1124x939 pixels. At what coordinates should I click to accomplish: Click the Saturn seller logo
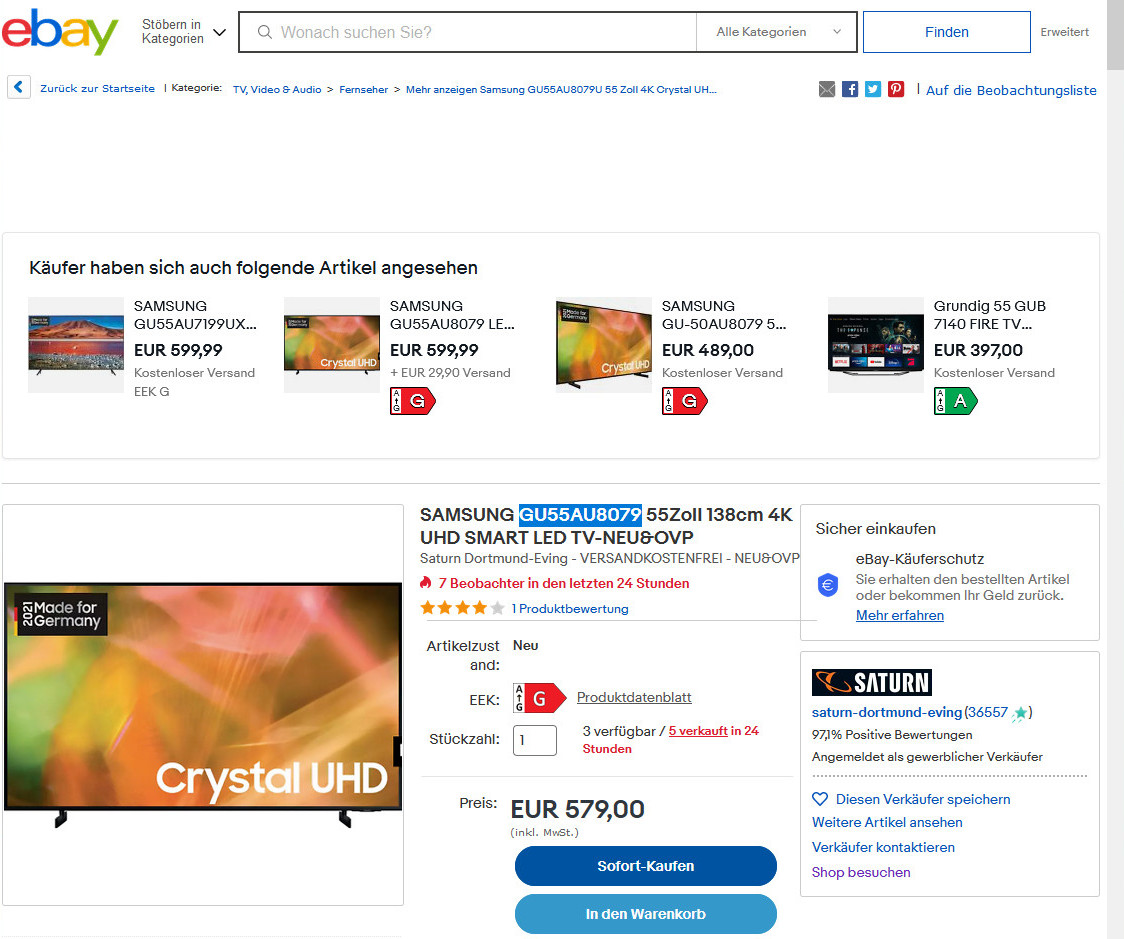872,682
